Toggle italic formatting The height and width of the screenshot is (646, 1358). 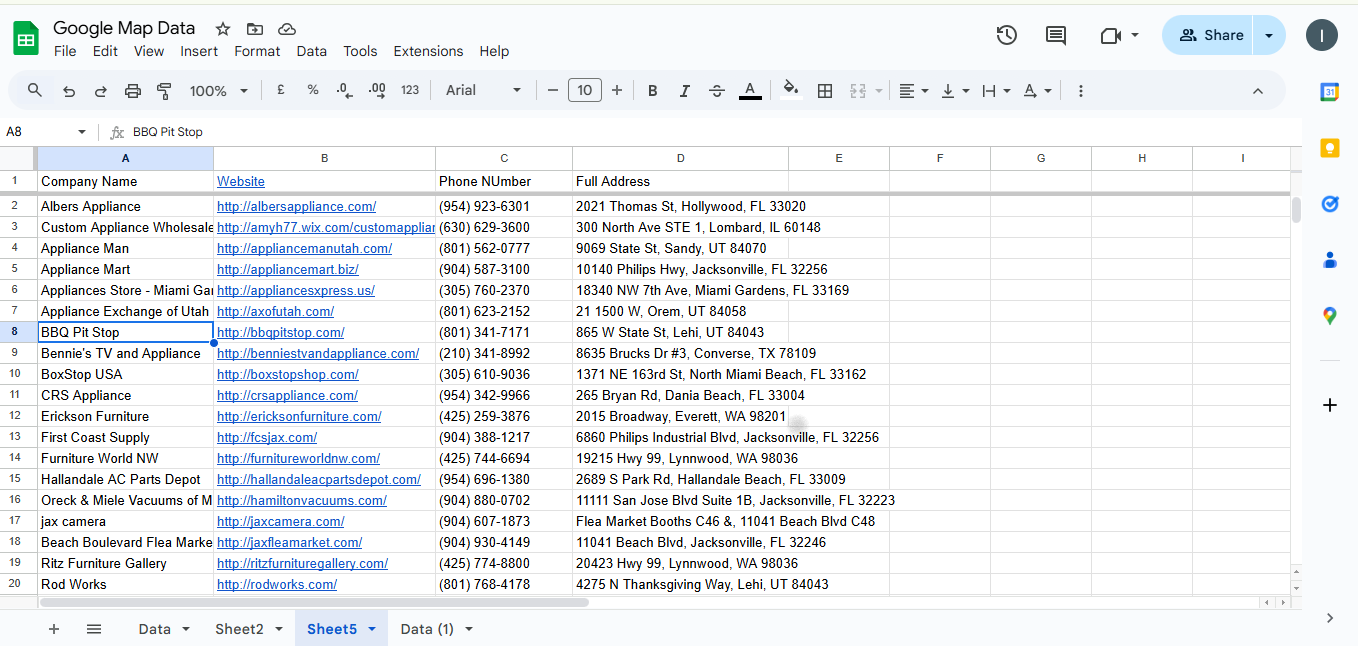(x=685, y=91)
